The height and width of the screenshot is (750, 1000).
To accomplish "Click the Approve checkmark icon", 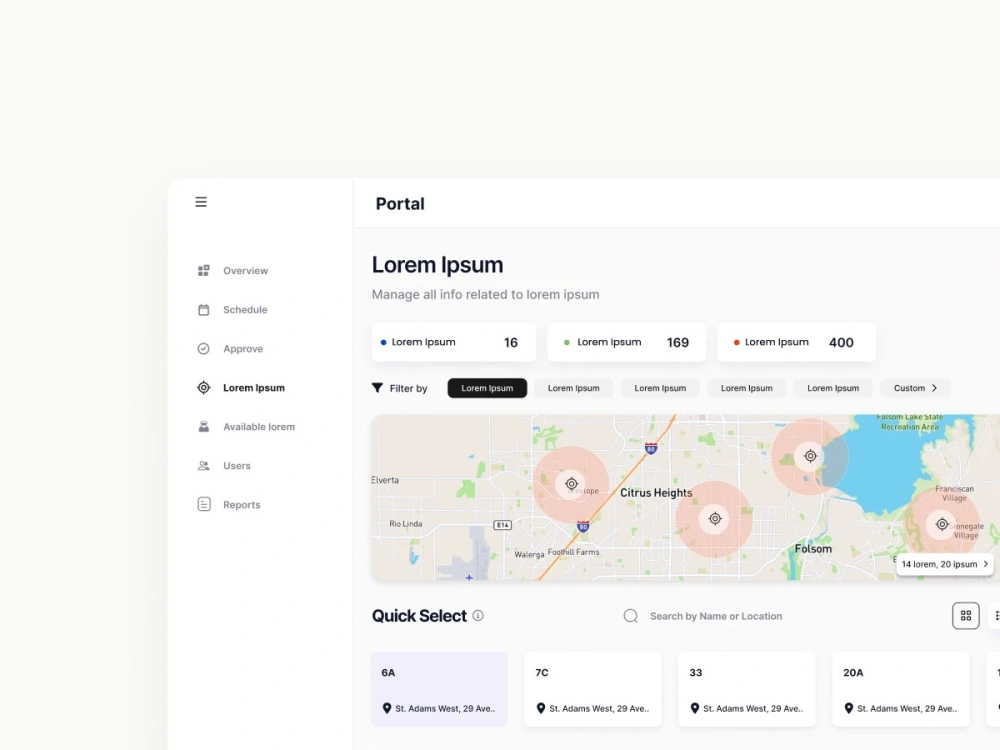I will 203,349.
